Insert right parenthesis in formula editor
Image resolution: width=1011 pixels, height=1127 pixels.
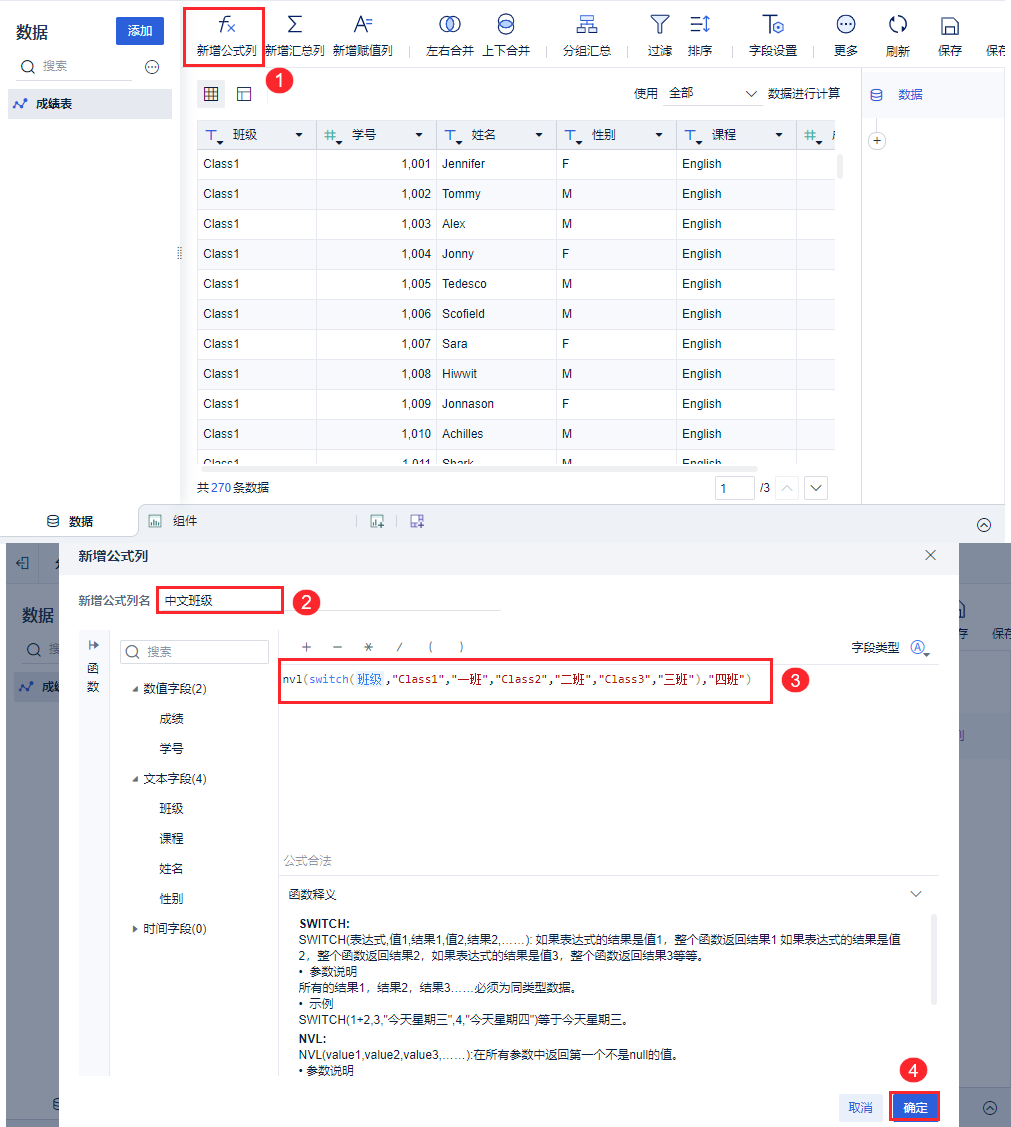tap(461, 647)
